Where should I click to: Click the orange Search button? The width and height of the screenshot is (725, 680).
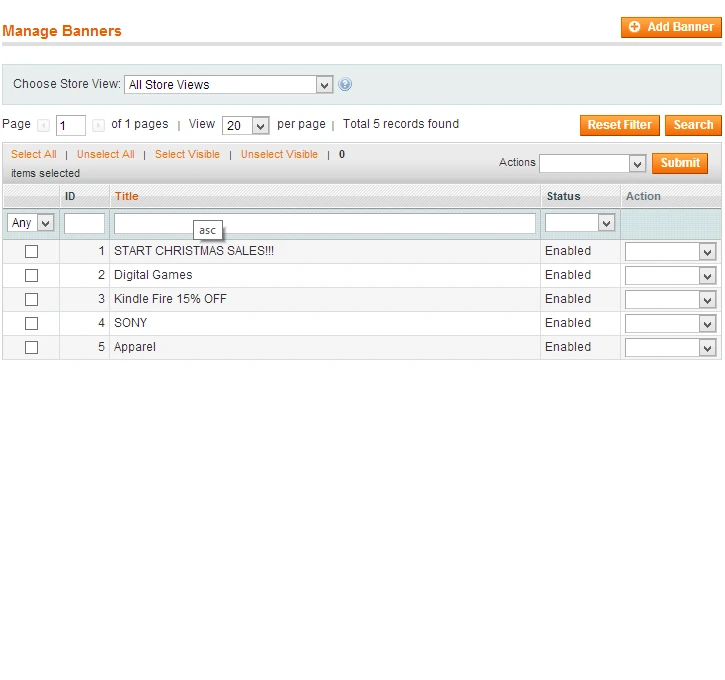(692, 125)
